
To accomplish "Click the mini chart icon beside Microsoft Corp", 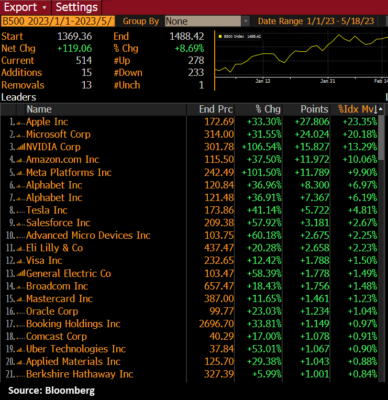I will (x=21, y=136).
